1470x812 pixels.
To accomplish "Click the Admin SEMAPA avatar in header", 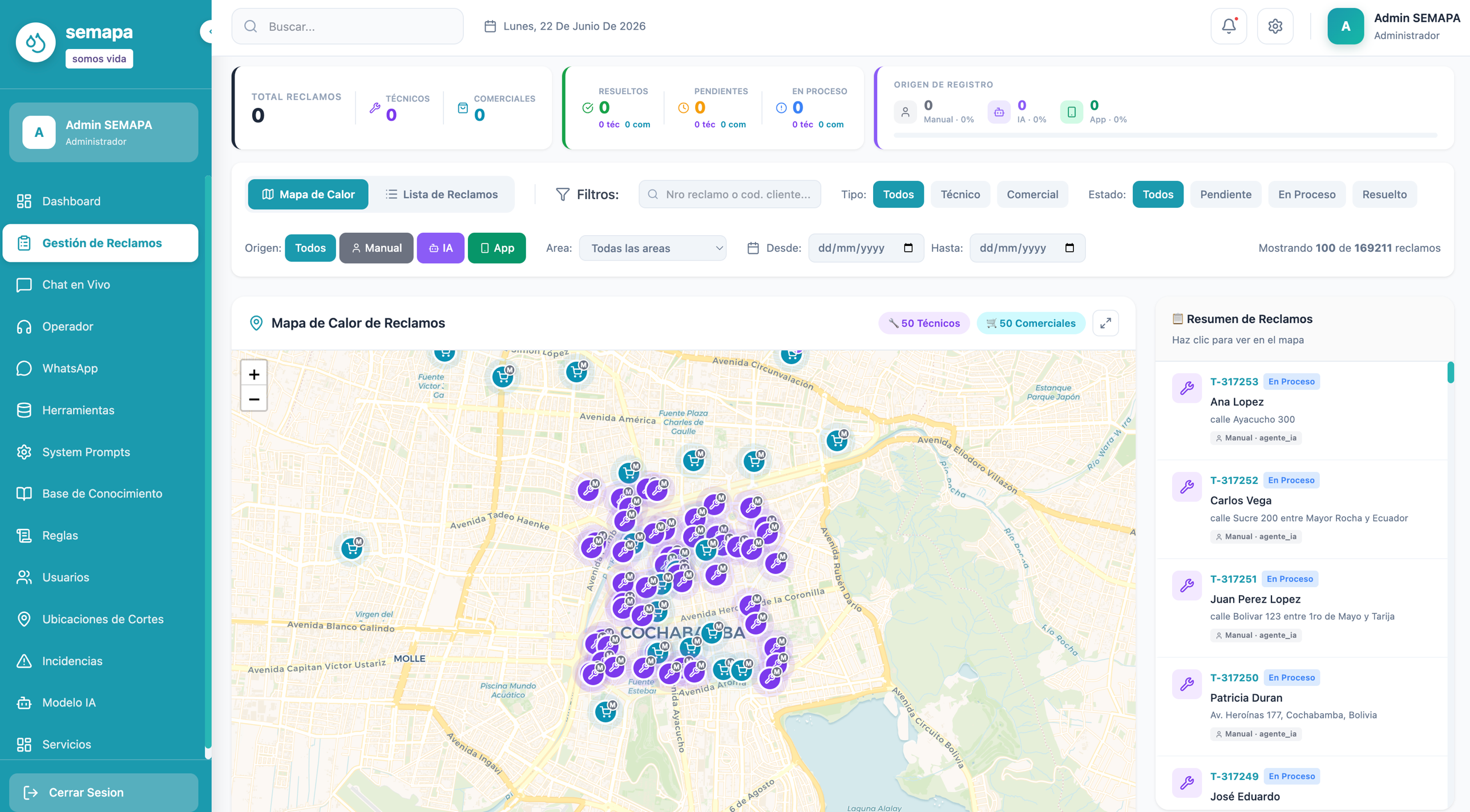I will click(1346, 26).
